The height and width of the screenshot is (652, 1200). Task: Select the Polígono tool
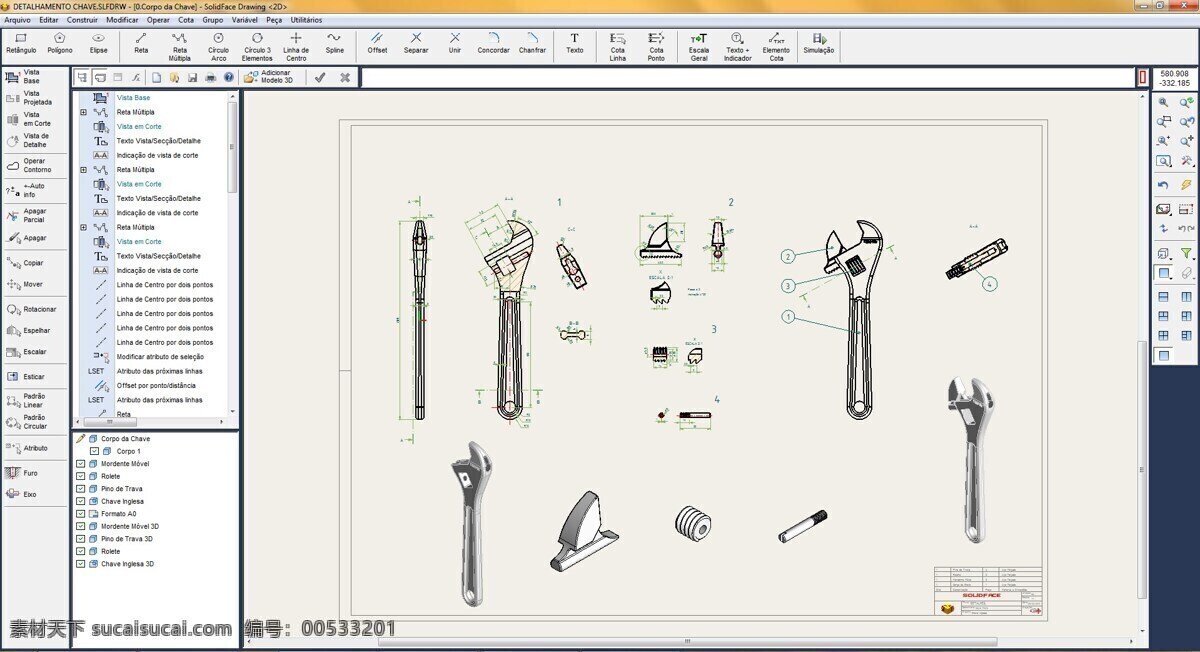pyautogui.click(x=60, y=44)
